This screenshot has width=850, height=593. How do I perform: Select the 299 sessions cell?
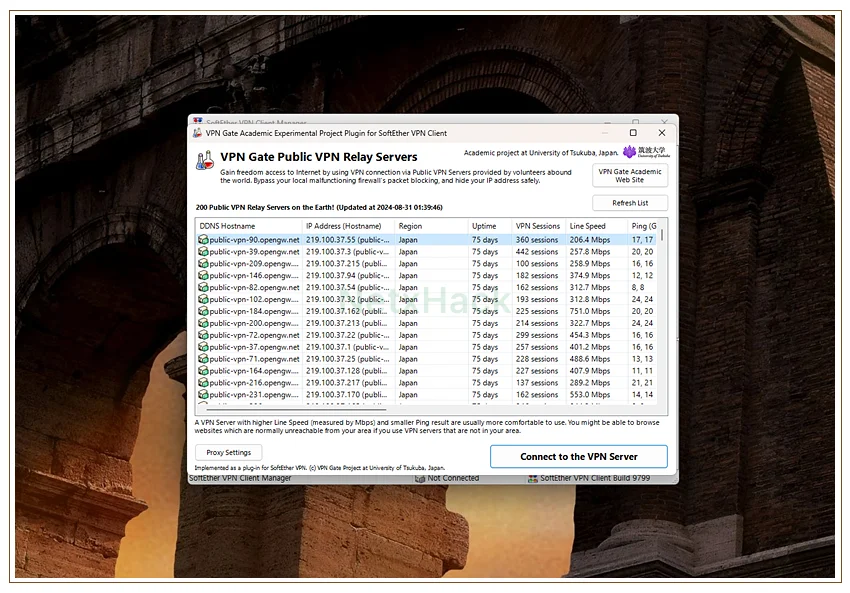(537, 335)
